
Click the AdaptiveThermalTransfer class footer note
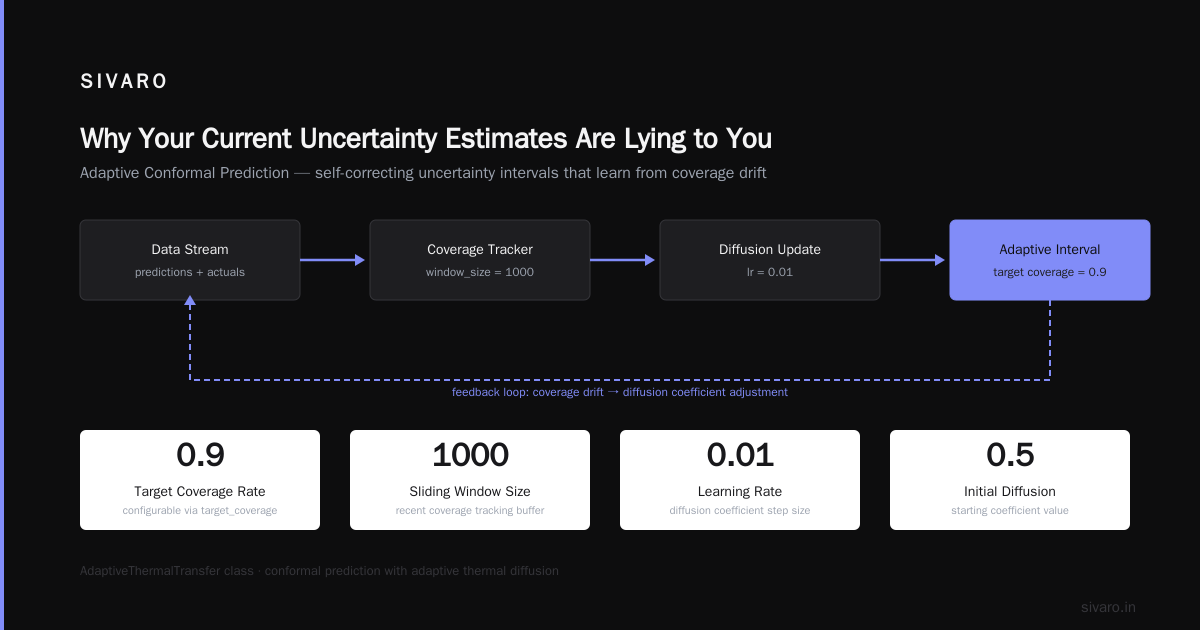pos(319,571)
